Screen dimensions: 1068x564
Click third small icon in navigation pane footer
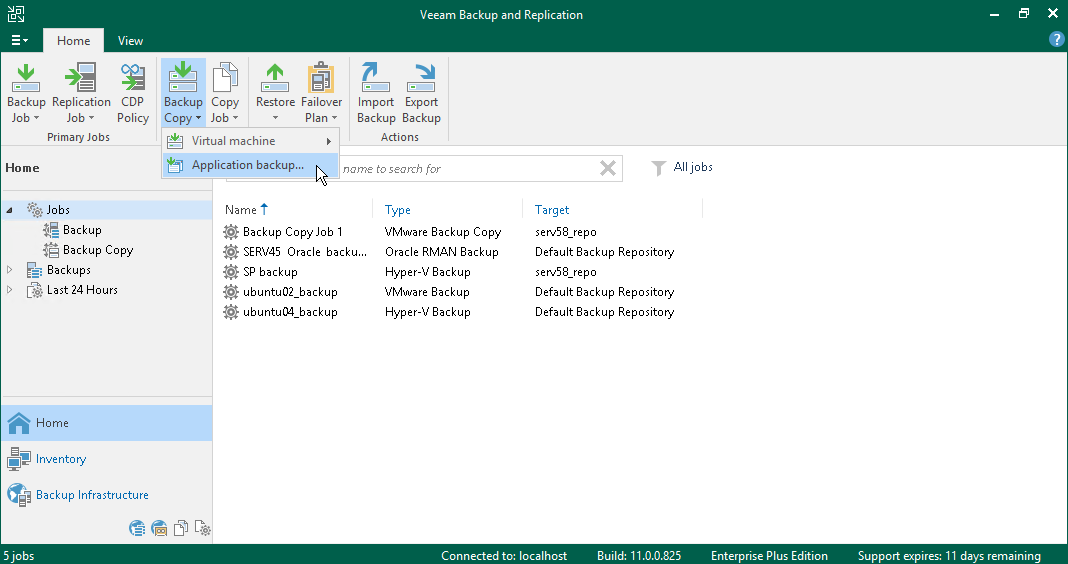click(181, 528)
